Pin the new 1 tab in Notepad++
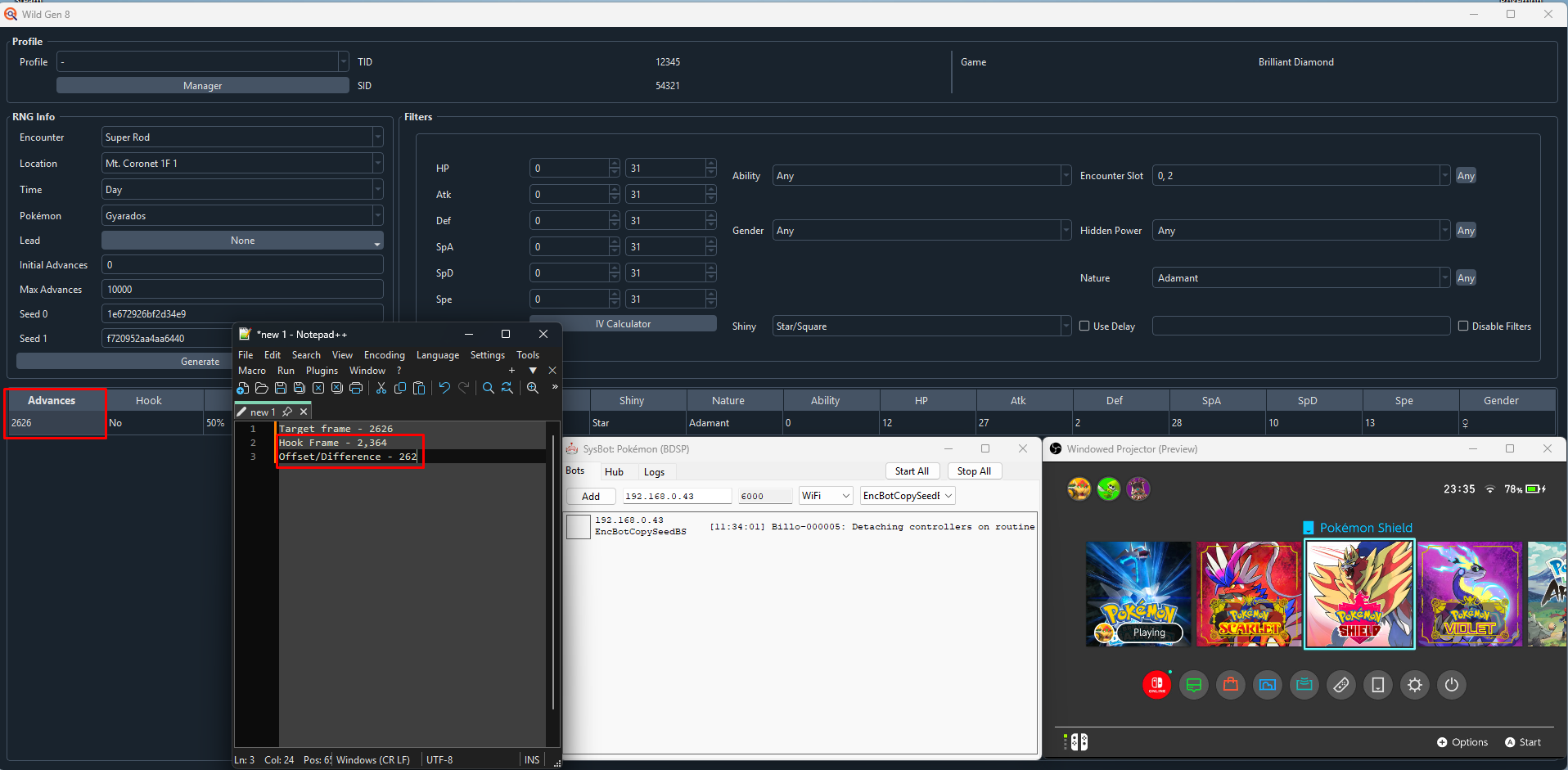 coord(287,412)
